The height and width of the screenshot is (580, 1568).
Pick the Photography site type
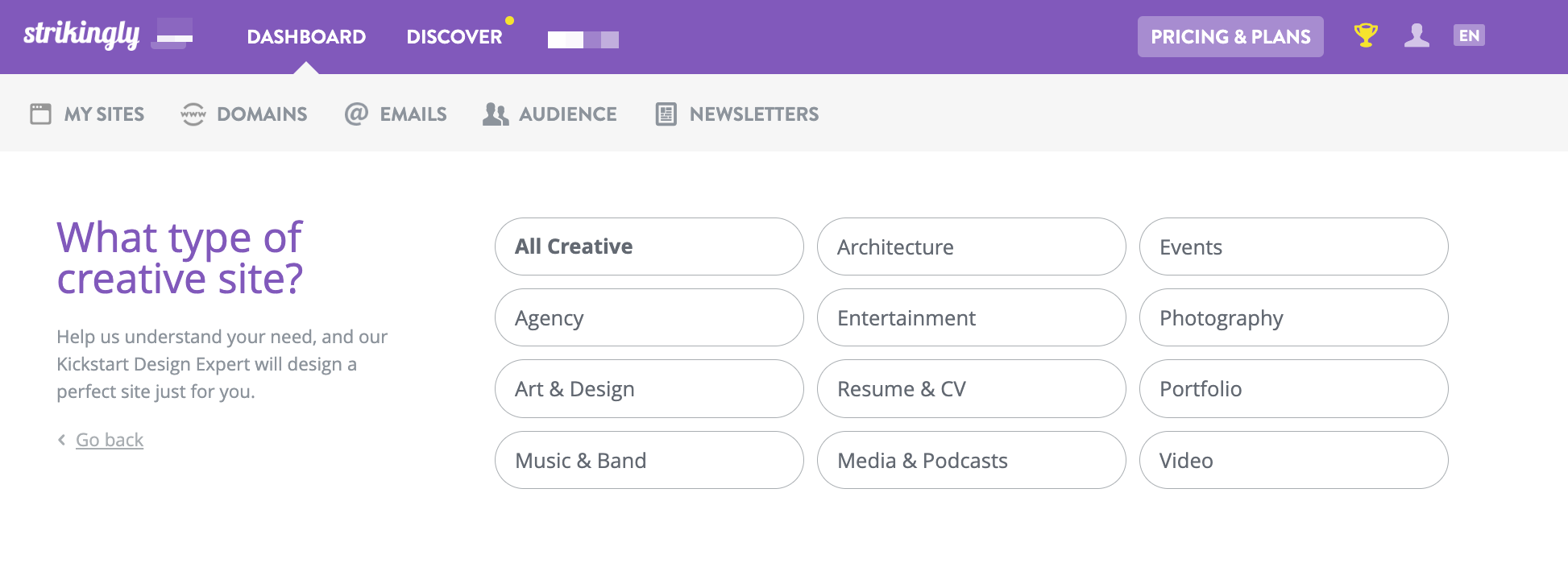click(1293, 317)
